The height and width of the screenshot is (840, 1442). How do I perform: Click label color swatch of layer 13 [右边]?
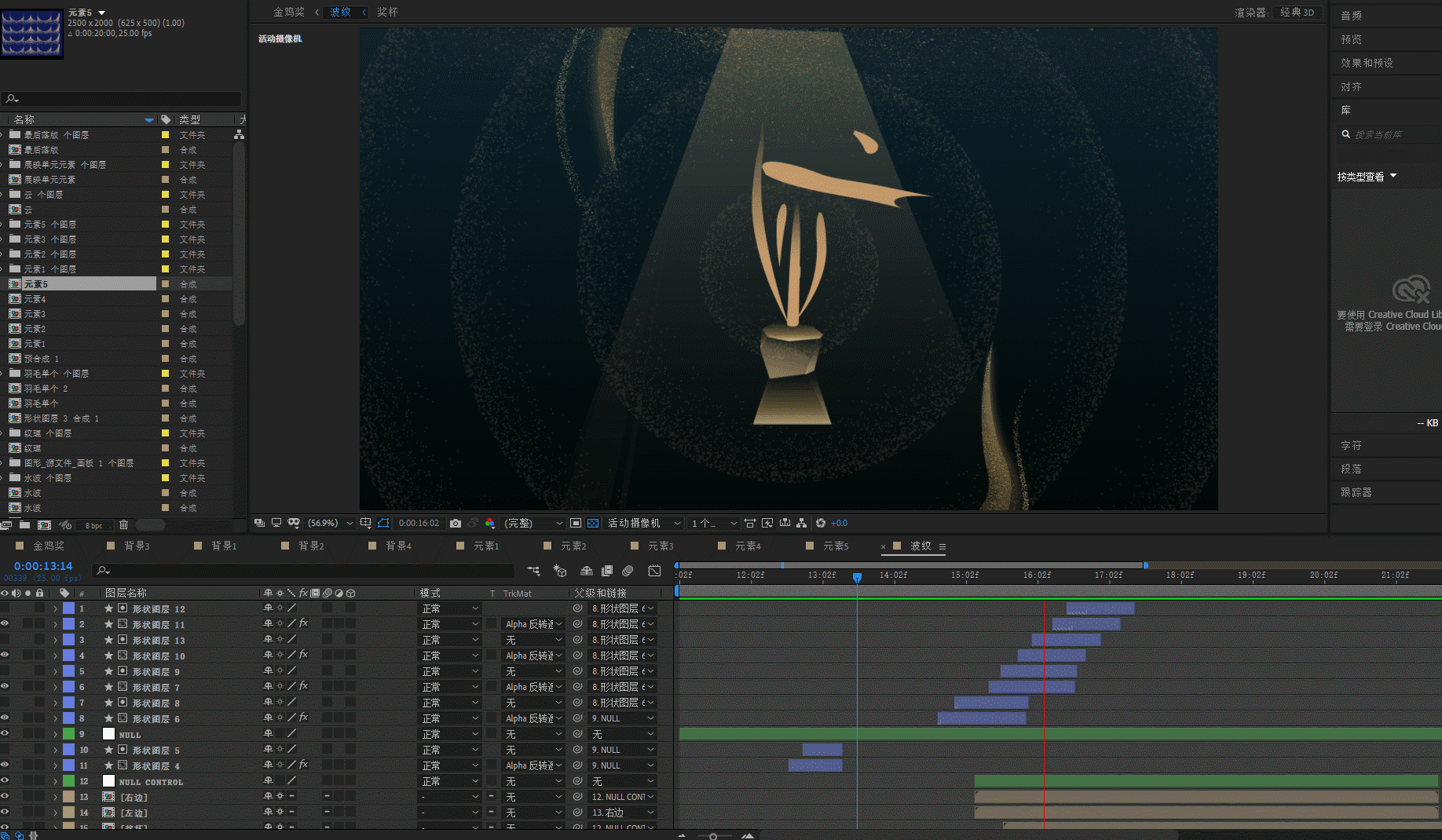pyautogui.click(x=69, y=797)
